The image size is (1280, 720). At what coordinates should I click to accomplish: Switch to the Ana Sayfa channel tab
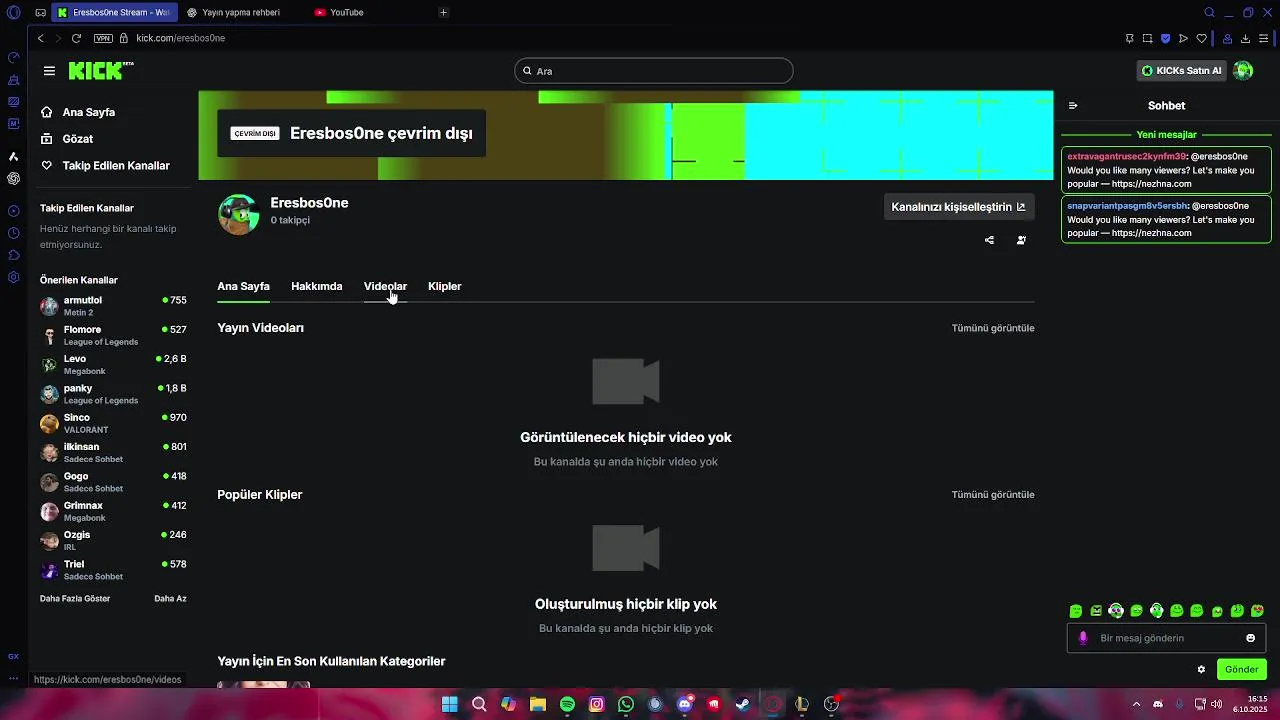pyautogui.click(x=243, y=286)
